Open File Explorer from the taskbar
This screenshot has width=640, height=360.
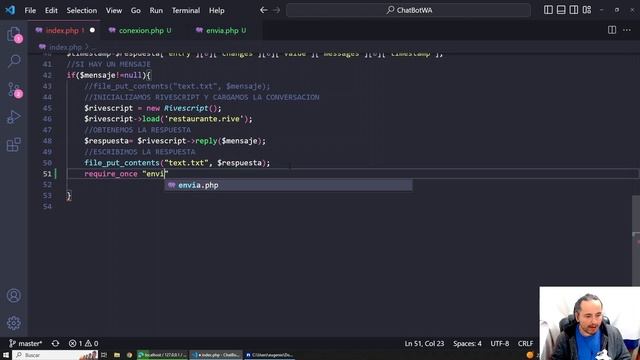click(117, 355)
